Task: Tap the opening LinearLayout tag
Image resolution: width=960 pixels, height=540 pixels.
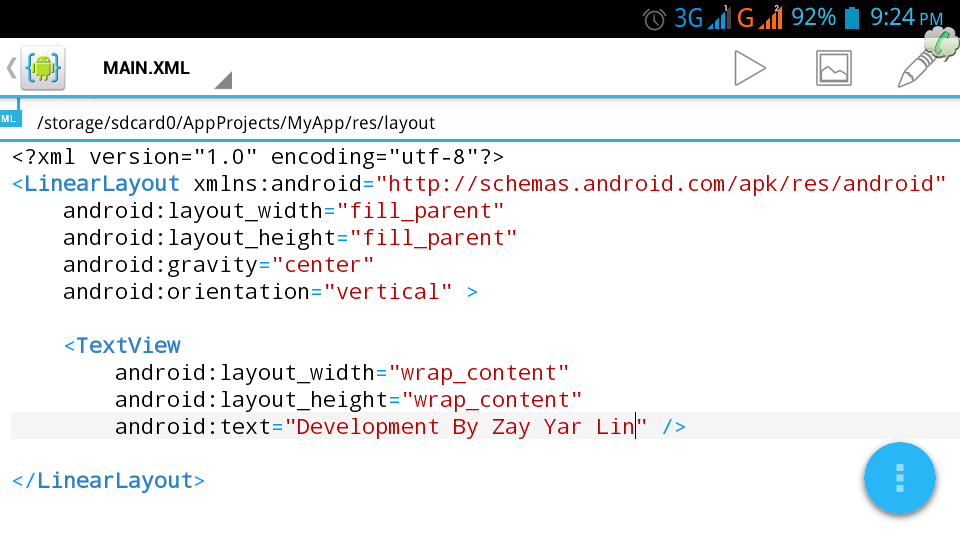Action: point(96,184)
